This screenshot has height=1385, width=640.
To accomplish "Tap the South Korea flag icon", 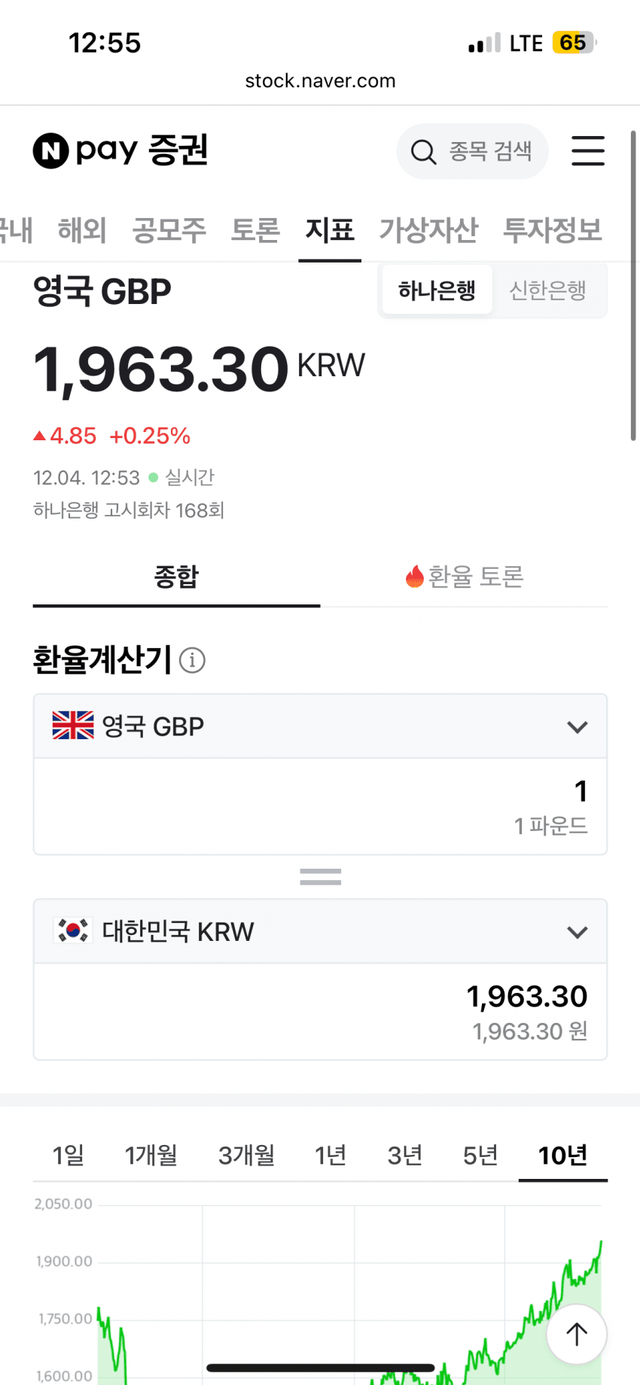I will [73, 931].
